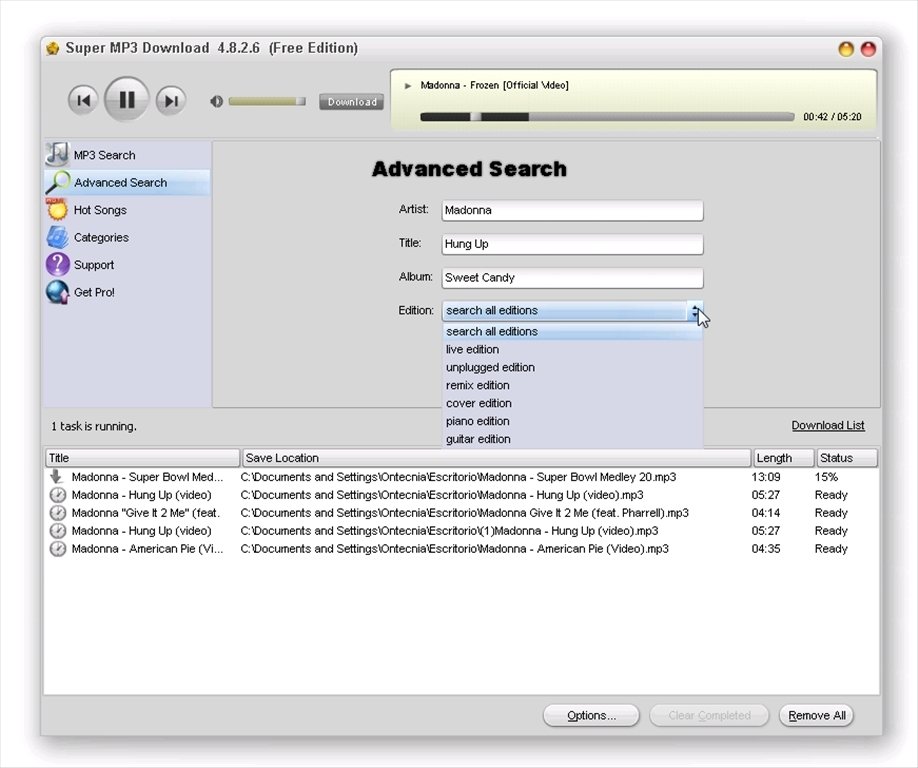Seek in the Frozen playback progress bar
918x768 pixels.
(x=607, y=117)
